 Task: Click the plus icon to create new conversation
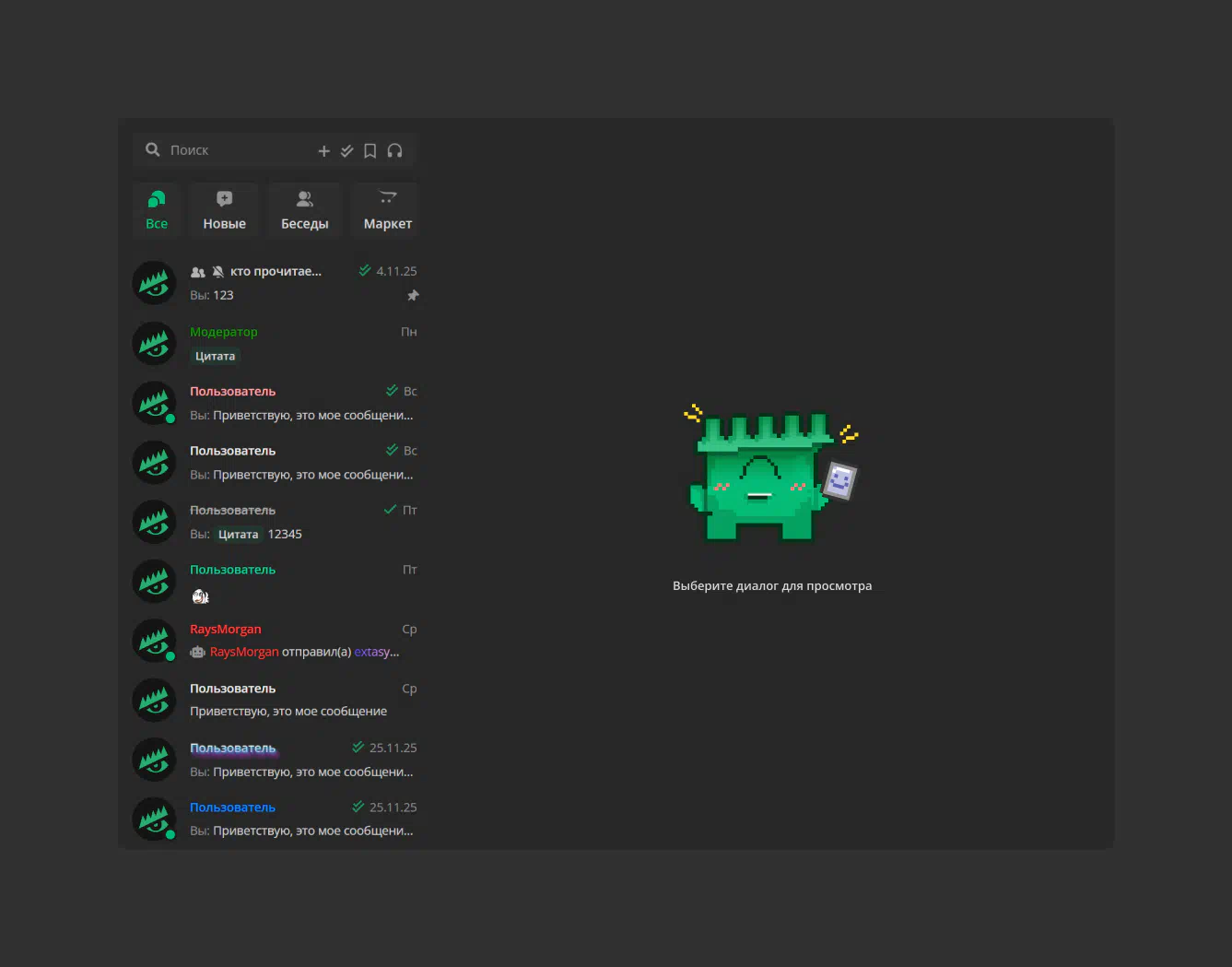tap(323, 151)
